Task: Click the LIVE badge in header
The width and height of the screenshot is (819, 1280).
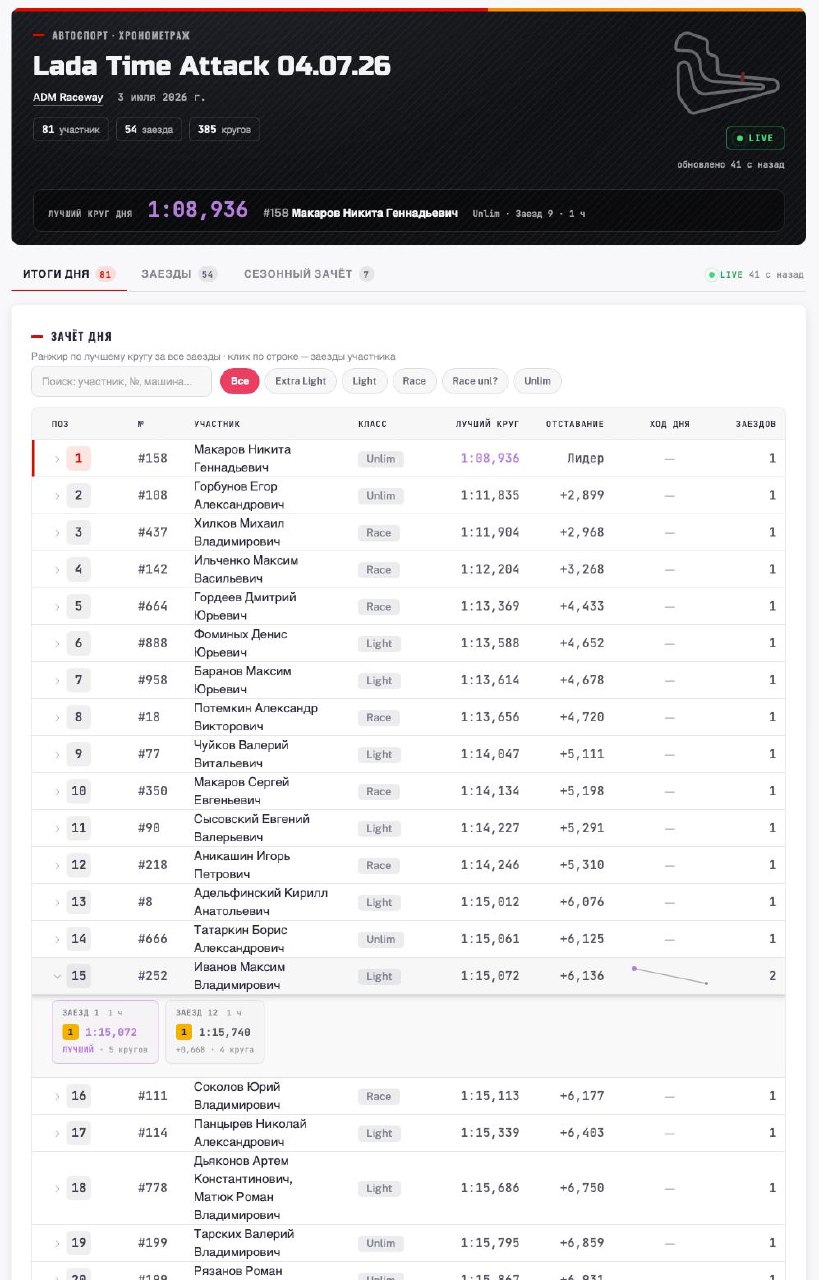Action: (755, 138)
